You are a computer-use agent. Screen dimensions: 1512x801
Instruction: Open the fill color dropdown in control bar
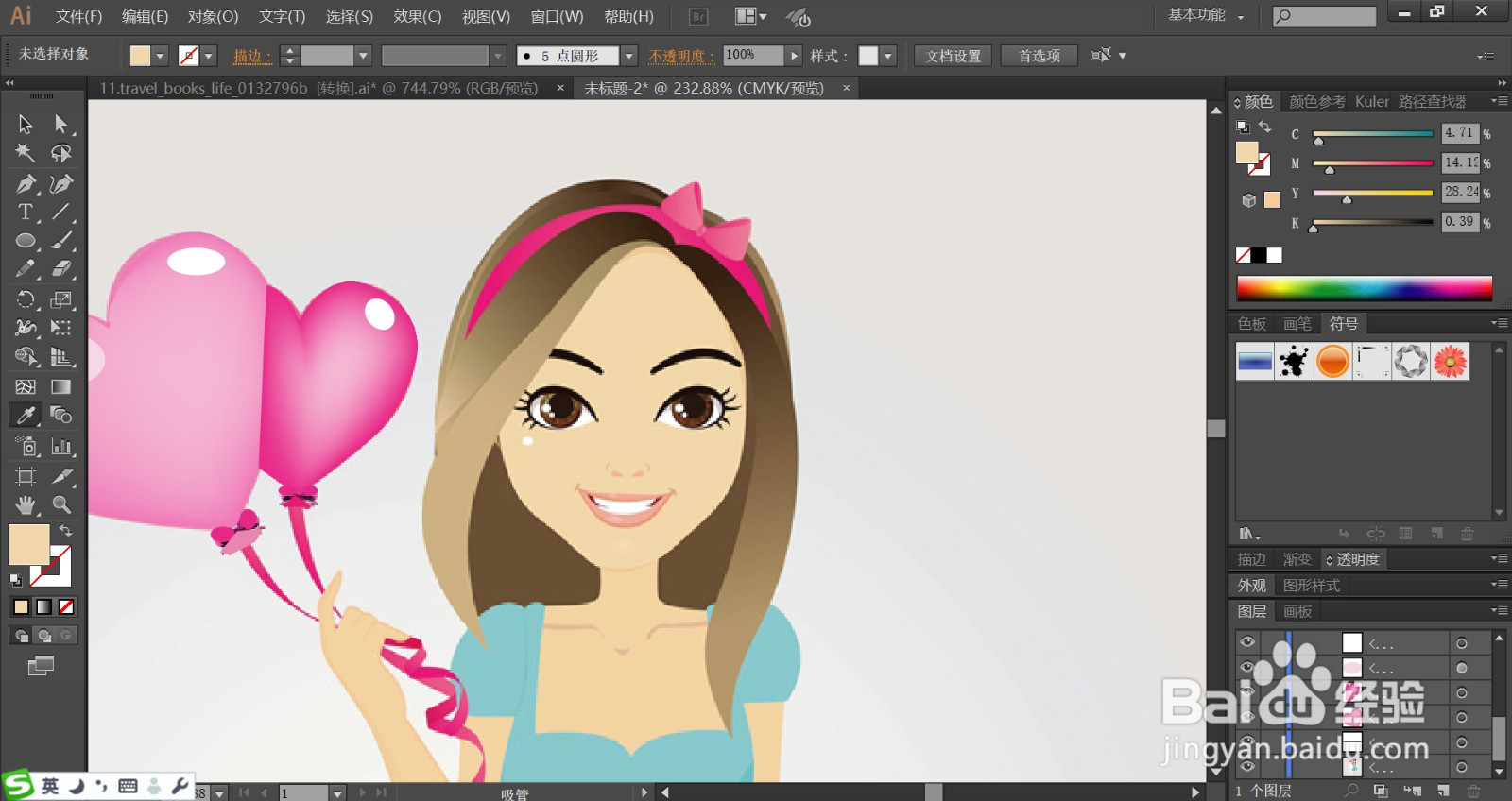[x=160, y=56]
